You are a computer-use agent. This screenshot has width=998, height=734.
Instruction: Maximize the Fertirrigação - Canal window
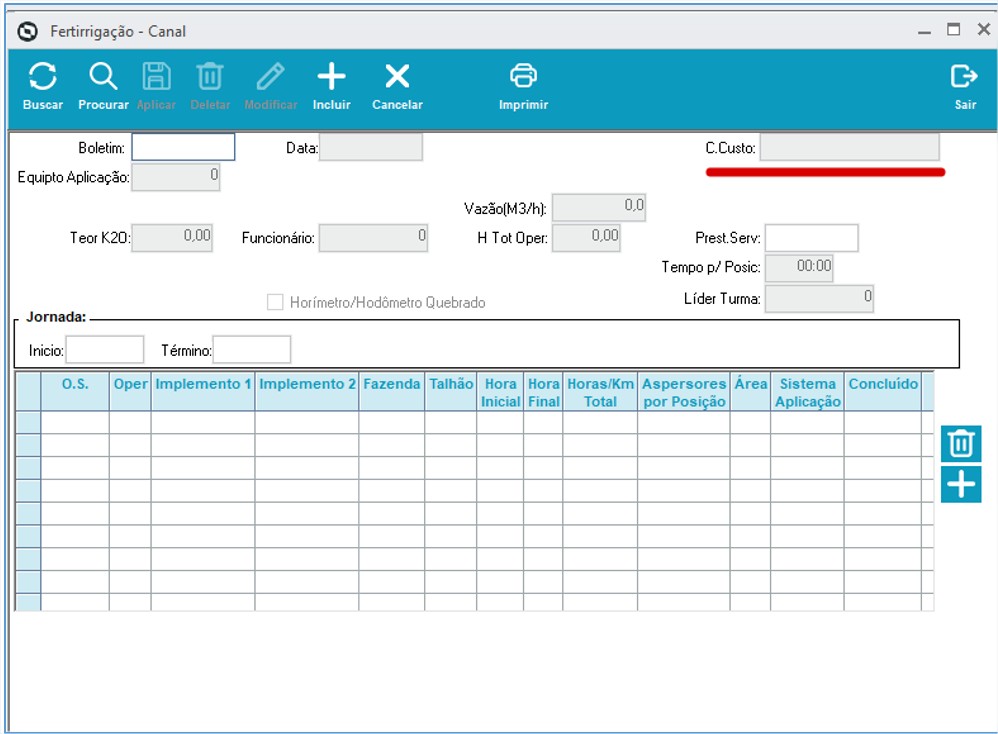(953, 29)
